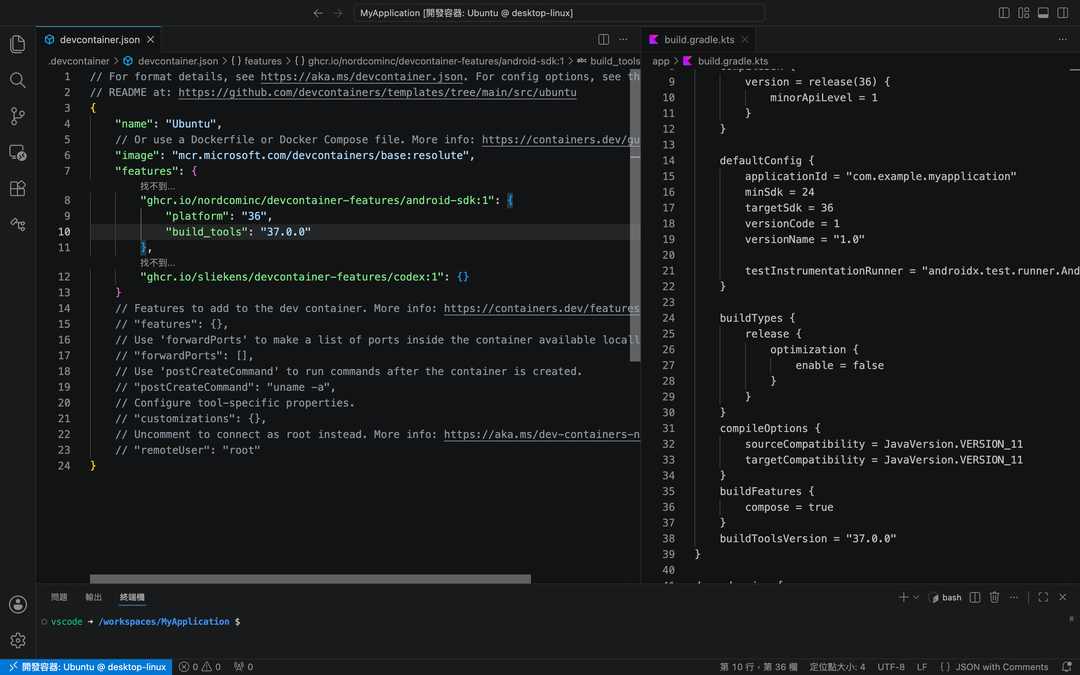Open the Remote Explorer view
This screenshot has height=675, width=1080.
click(x=18, y=152)
